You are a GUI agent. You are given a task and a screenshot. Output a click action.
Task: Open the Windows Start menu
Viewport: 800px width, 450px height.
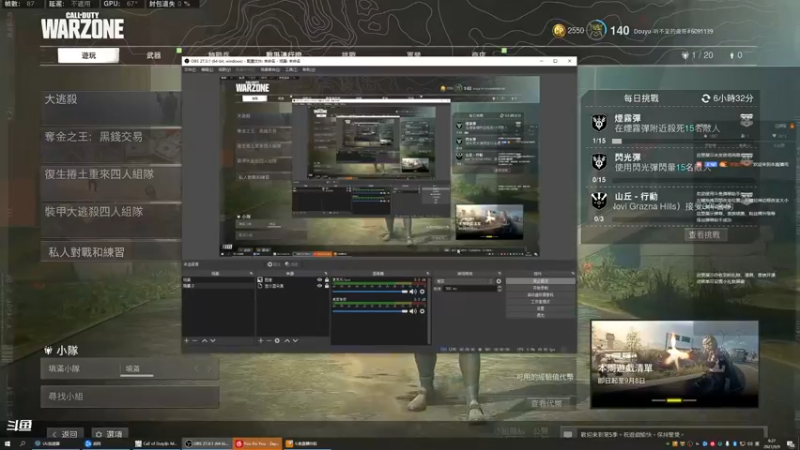[x=7, y=444]
